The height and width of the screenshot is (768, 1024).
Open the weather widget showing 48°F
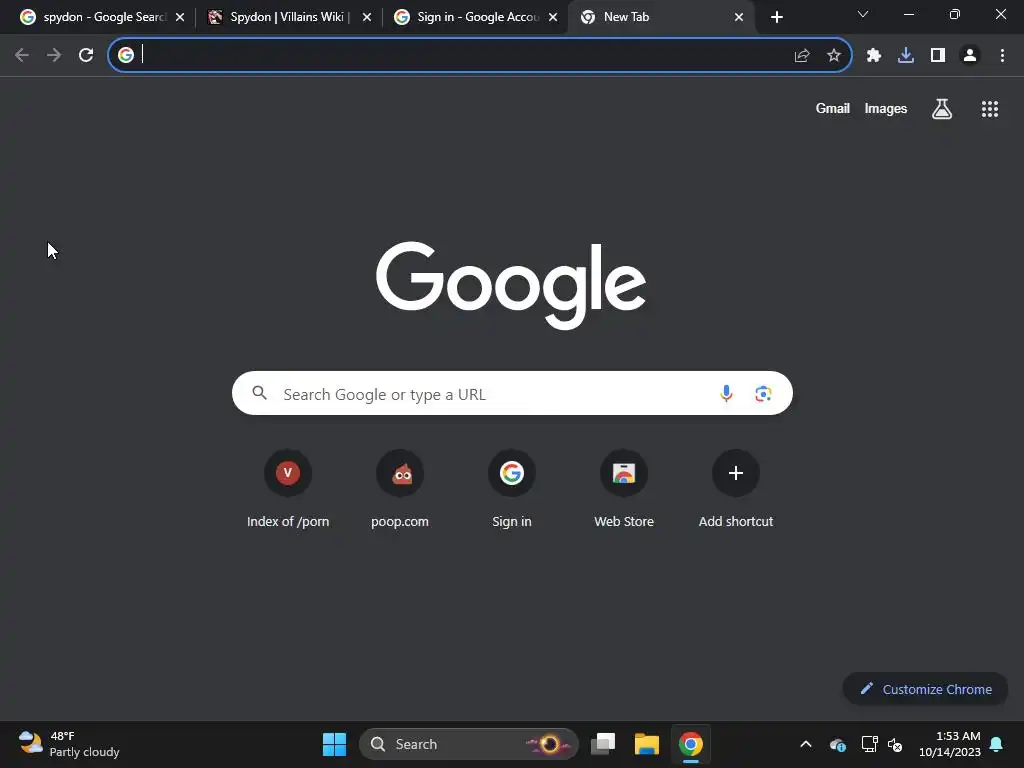(69, 744)
